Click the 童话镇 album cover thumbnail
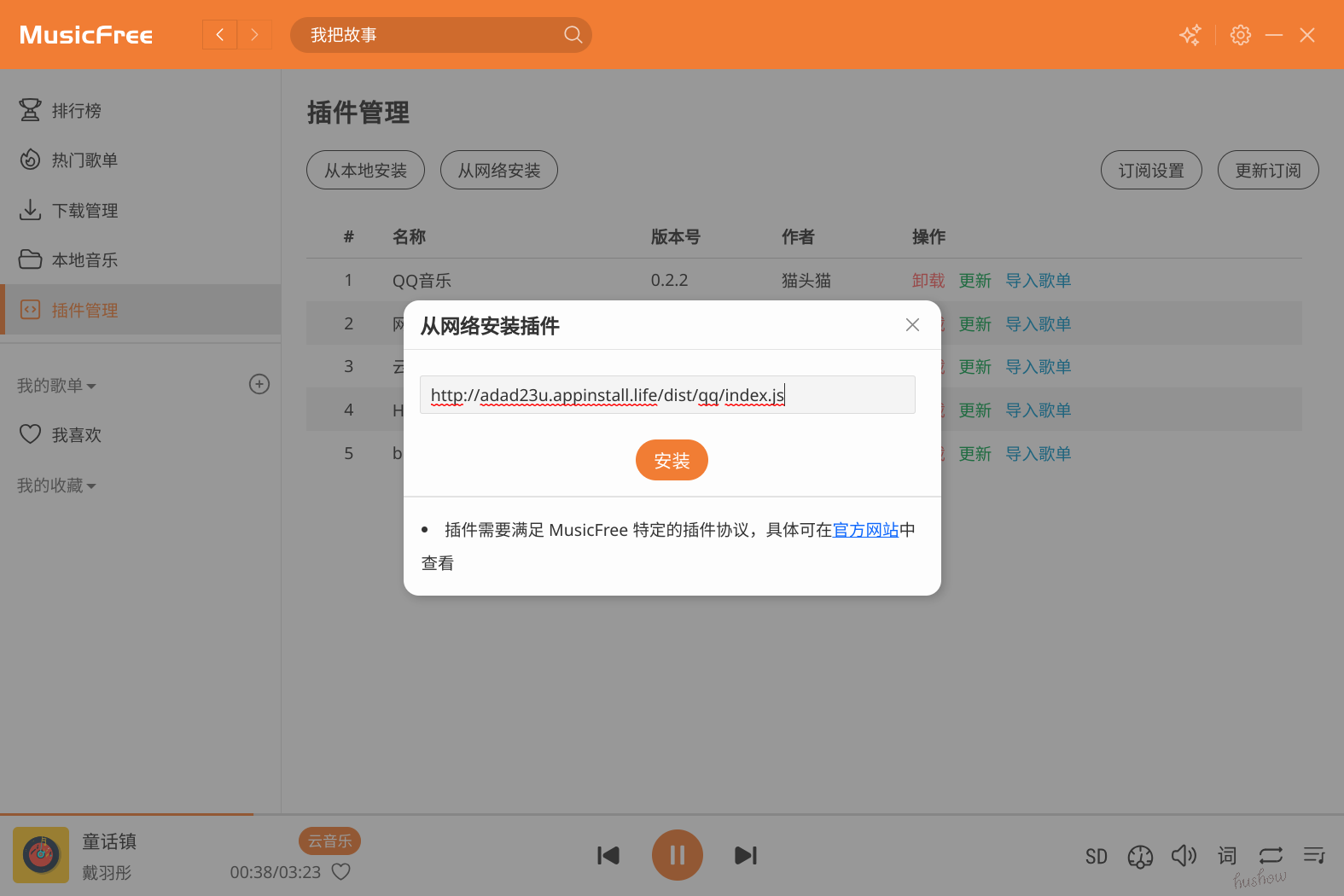This screenshot has width=1344, height=896. 41,855
